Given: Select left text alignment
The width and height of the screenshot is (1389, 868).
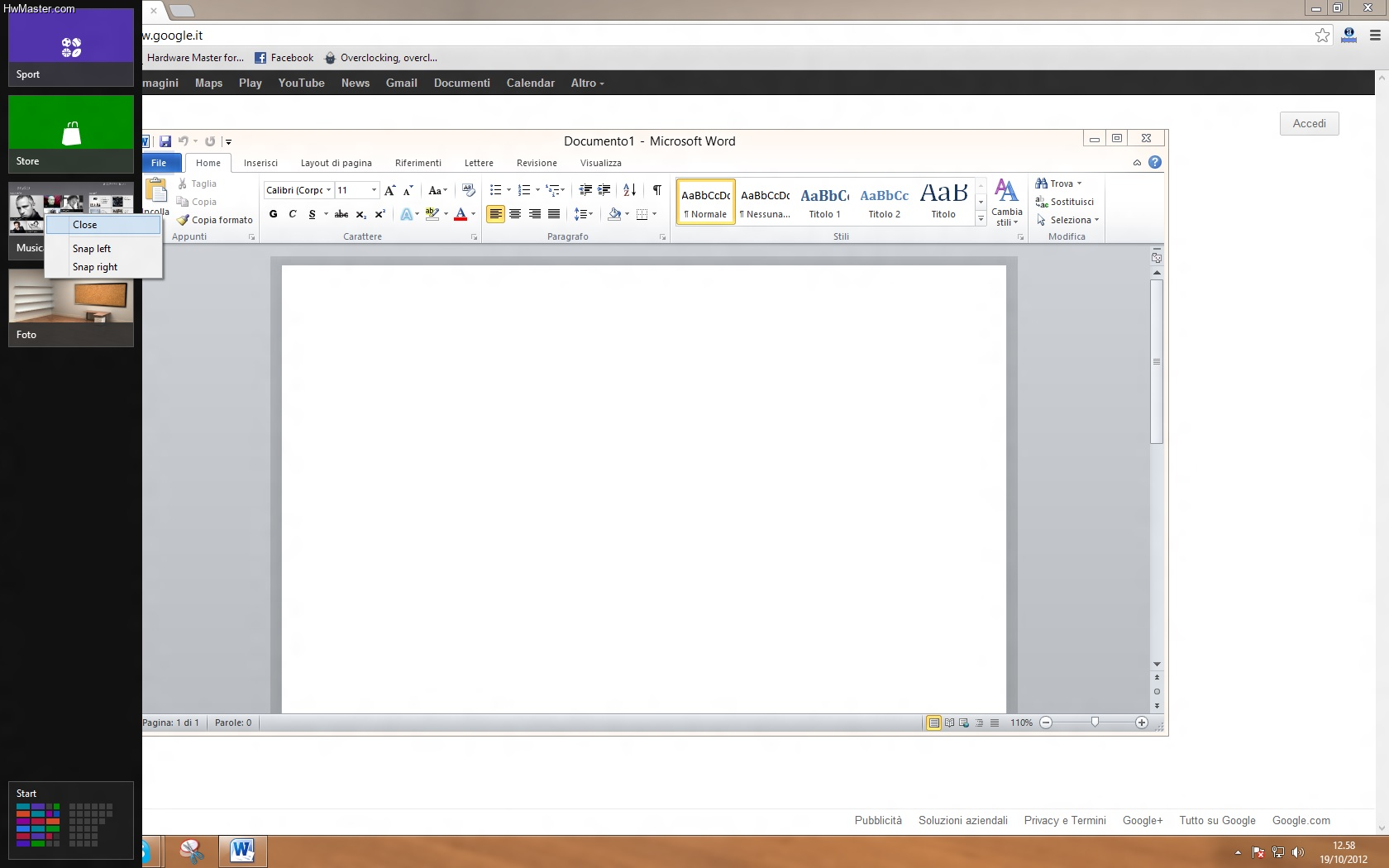Looking at the screenshot, I should click(x=495, y=214).
